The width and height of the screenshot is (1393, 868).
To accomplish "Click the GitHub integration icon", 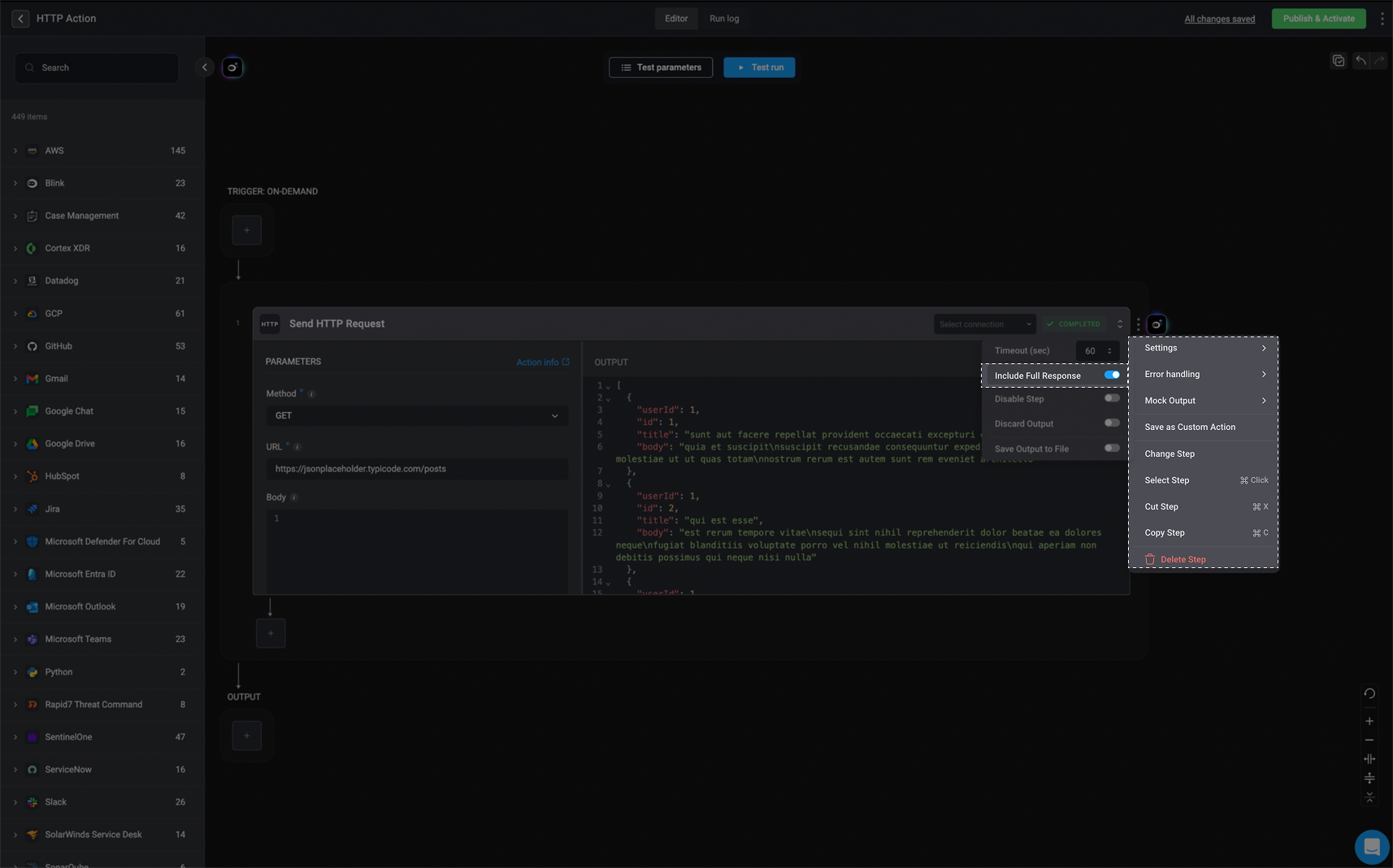I will (33, 346).
